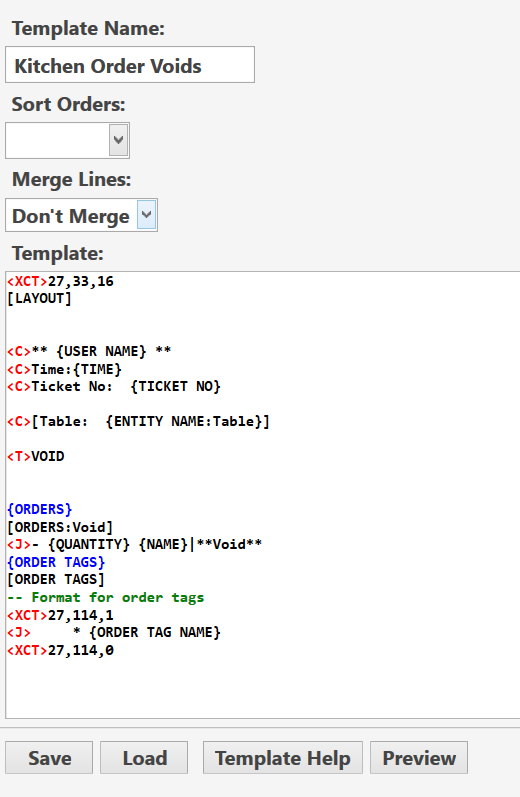Expand the Merge Lines dropdown arrow

pyautogui.click(x=146, y=215)
